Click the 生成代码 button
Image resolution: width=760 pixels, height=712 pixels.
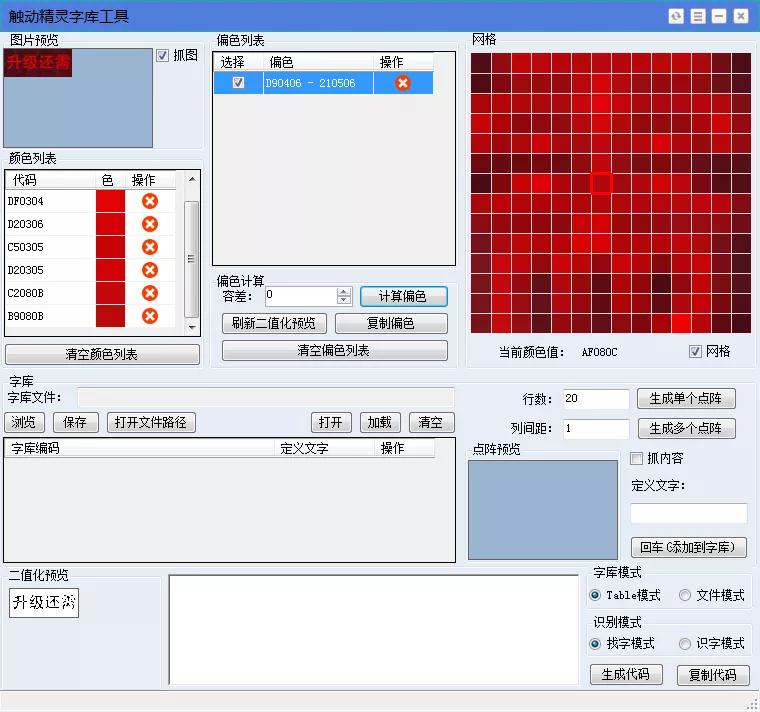[626, 674]
